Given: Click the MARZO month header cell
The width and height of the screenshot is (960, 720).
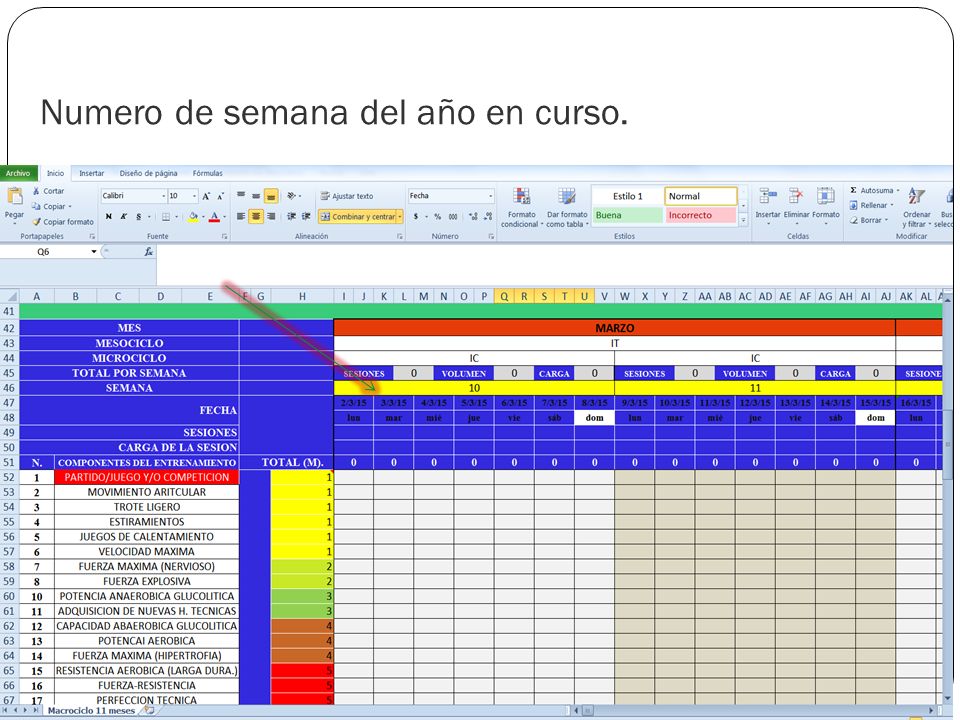Looking at the screenshot, I should [615, 328].
